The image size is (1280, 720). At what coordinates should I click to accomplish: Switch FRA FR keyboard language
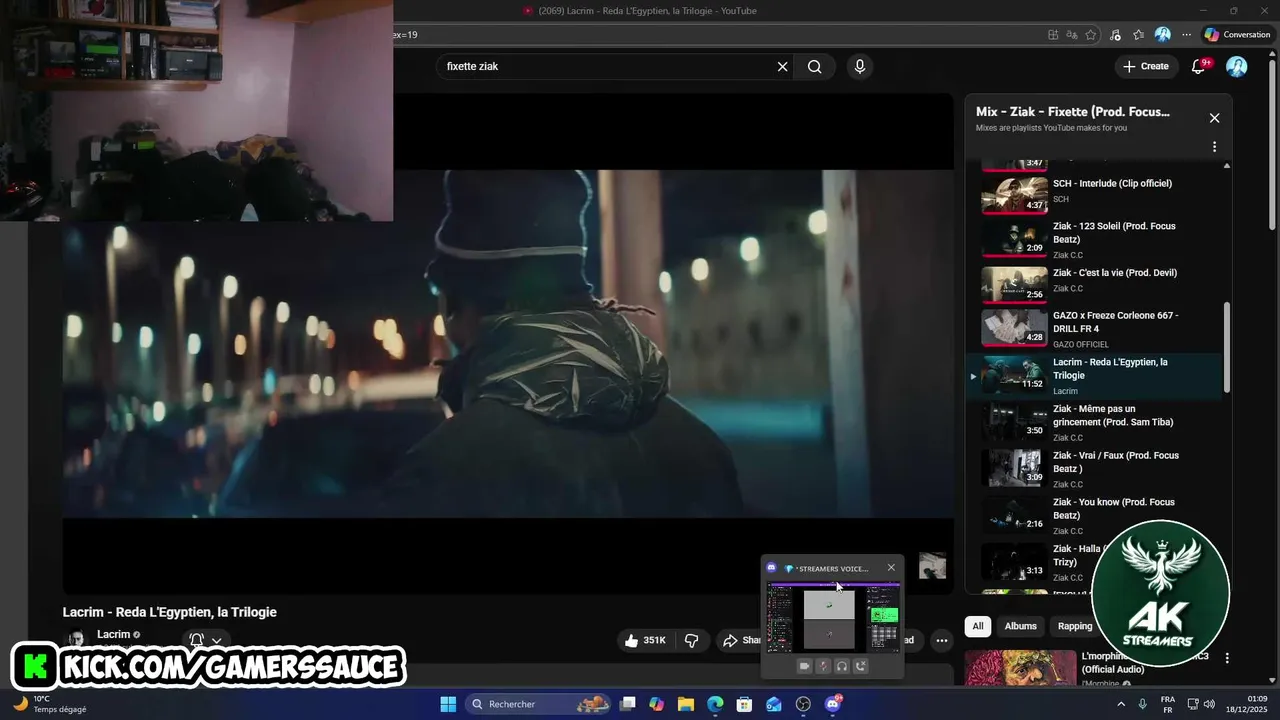1168,704
